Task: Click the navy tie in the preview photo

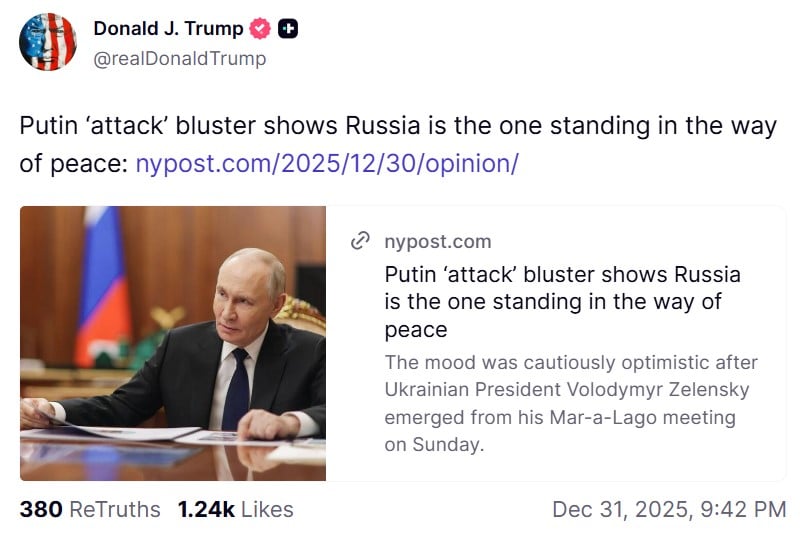Action: coord(236,385)
